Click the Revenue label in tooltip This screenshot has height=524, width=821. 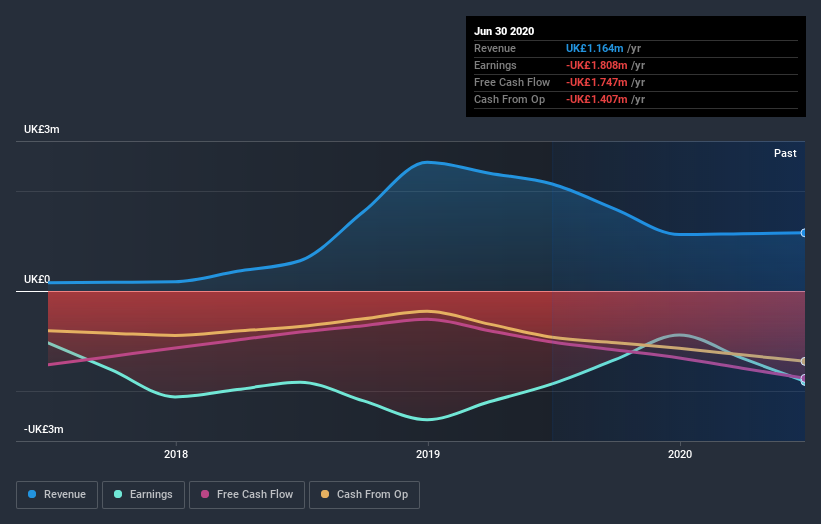pyautogui.click(x=495, y=48)
